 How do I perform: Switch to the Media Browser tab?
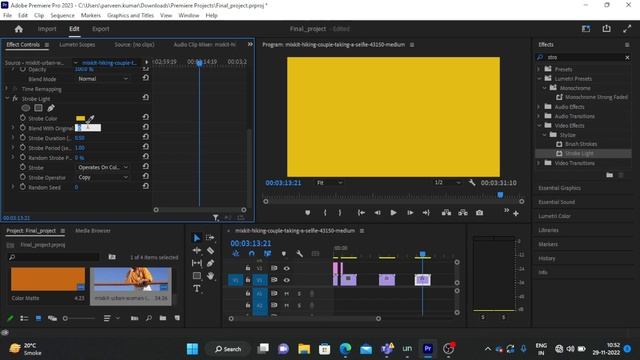[93, 231]
